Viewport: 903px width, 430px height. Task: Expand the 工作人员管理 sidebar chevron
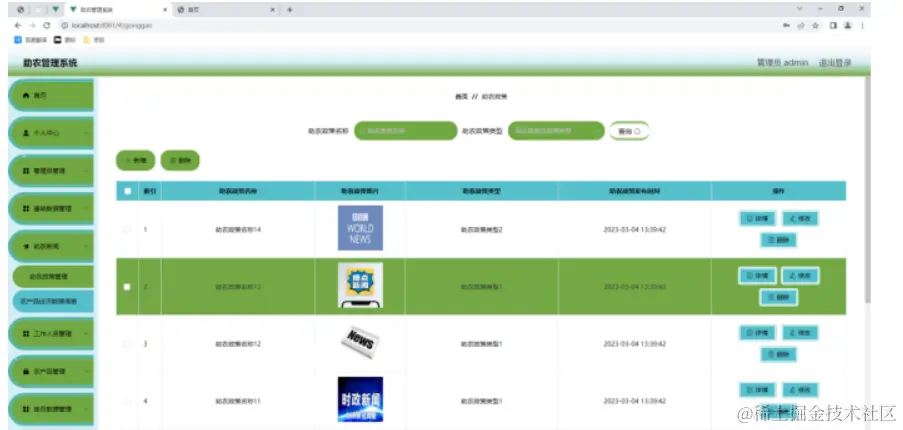click(86, 334)
